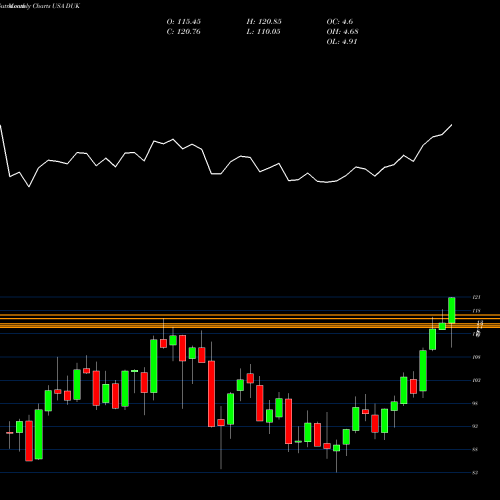The image size is (500, 500).
Task: Click the 83 price axis label
Action: point(475,472)
